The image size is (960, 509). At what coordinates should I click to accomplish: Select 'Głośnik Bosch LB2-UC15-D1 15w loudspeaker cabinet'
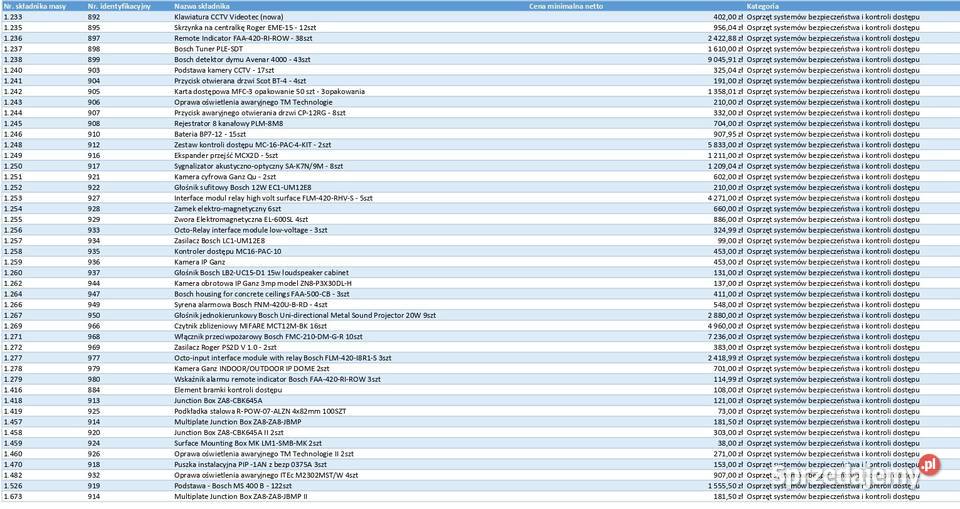click(x=261, y=273)
